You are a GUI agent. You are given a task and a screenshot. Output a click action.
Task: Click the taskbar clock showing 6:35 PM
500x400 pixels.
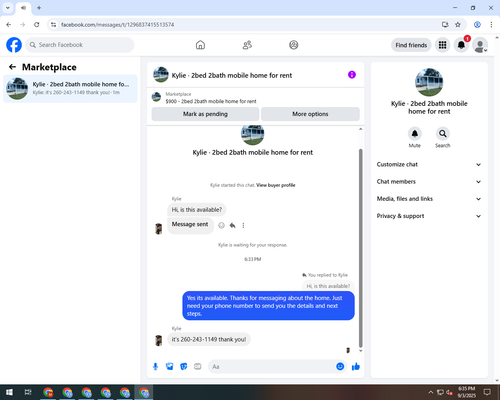point(466,392)
